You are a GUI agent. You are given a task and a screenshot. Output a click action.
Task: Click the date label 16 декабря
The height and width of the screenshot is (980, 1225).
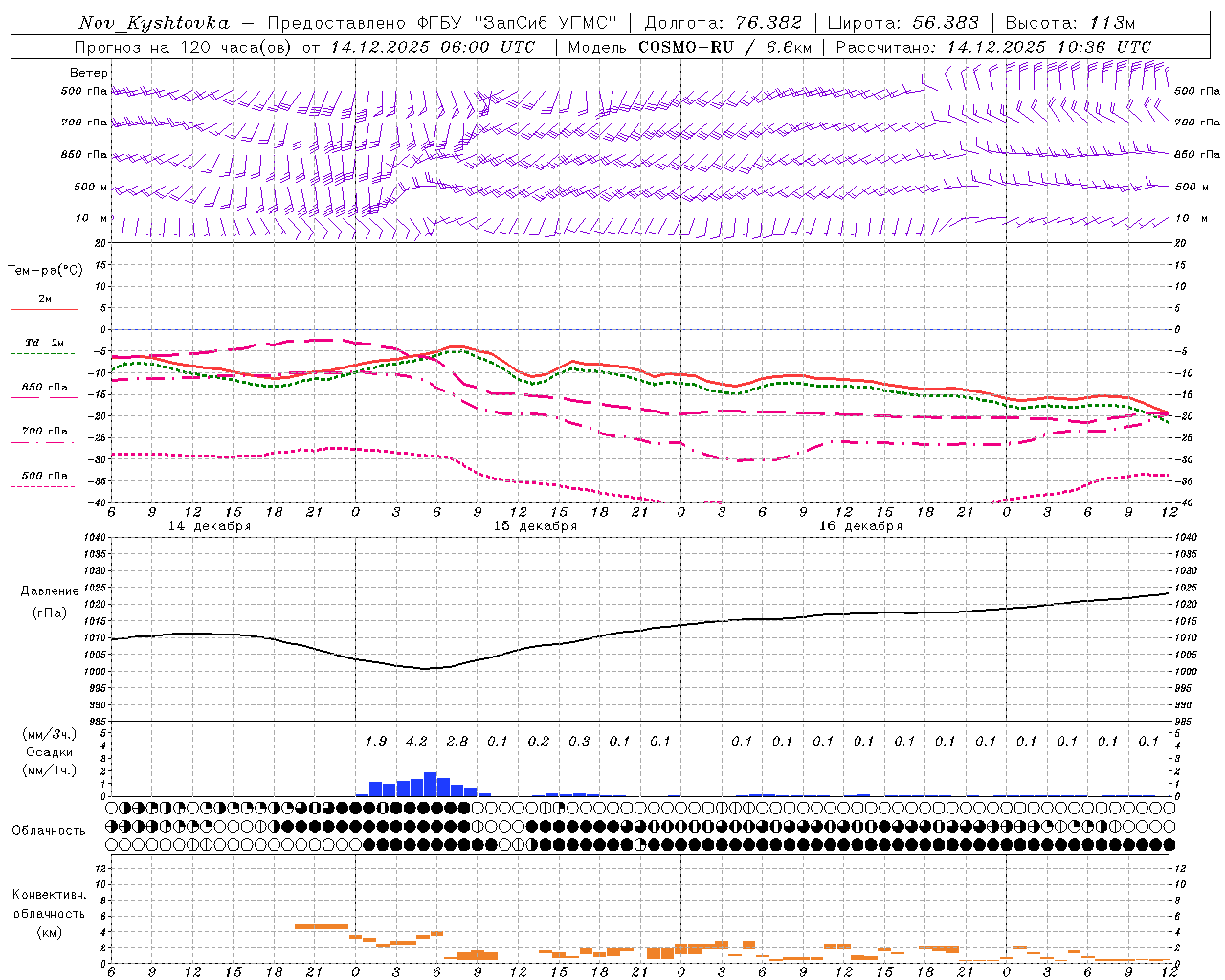click(x=860, y=526)
